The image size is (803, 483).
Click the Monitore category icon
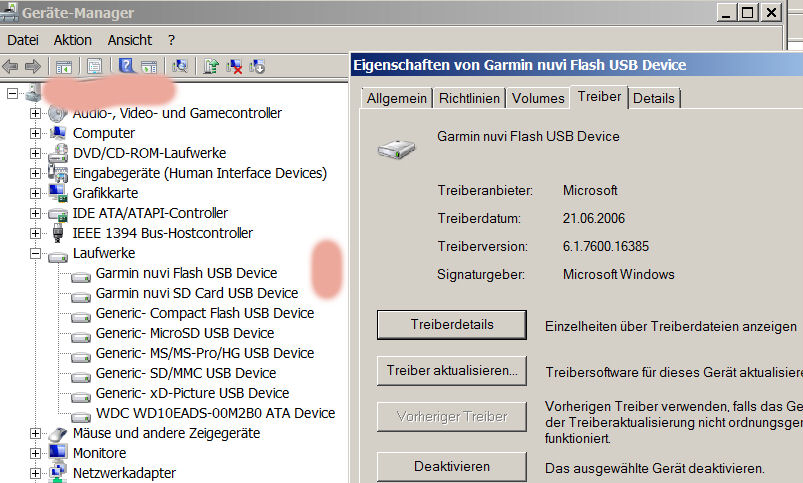58,452
